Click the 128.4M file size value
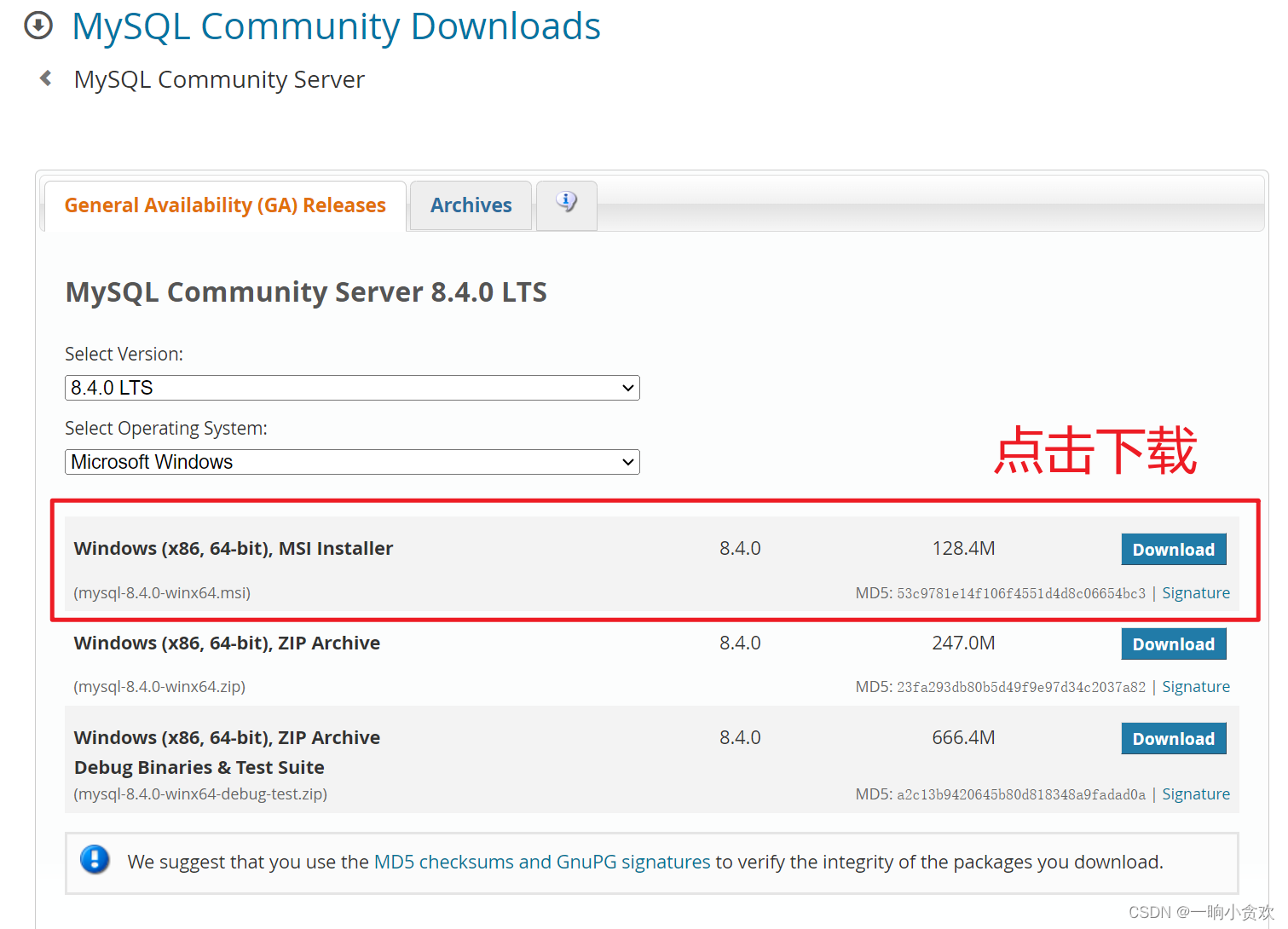Screen dimensions: 1288x929 pyautogui.click(x=963, y=548)
